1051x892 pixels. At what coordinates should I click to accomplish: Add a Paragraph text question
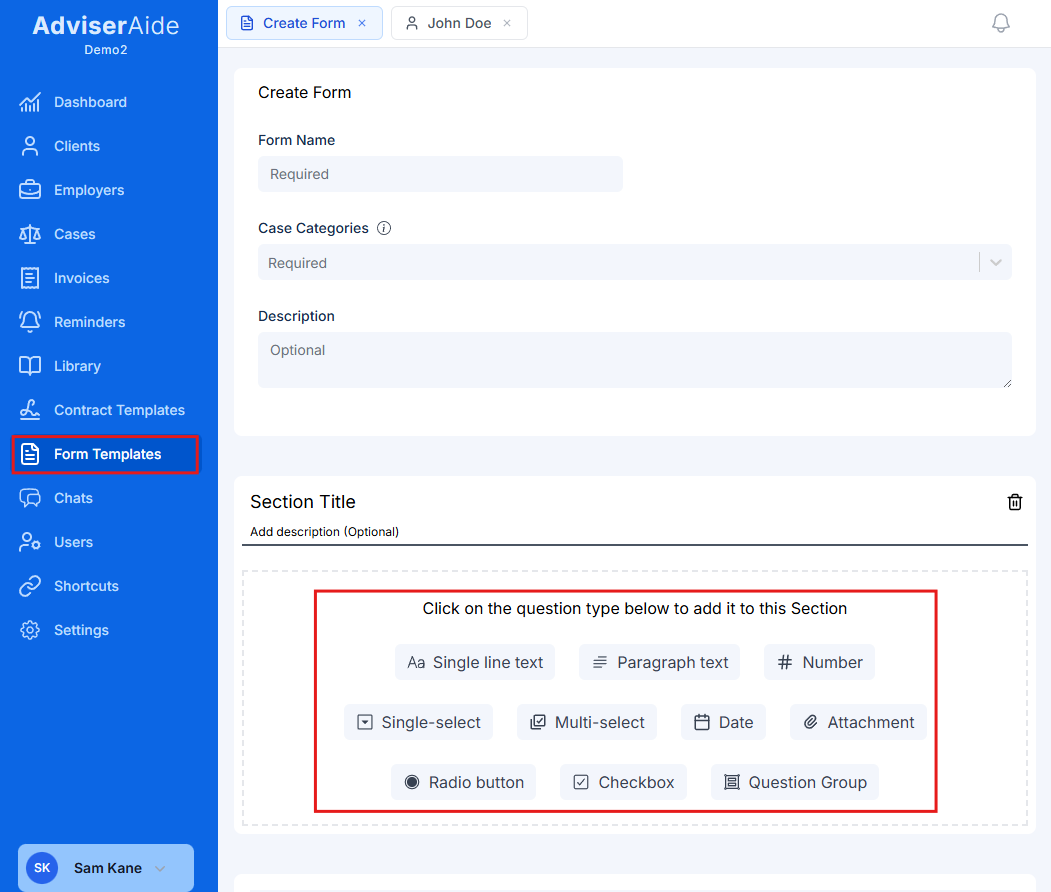pyautogui.click(x=659, y=662)
